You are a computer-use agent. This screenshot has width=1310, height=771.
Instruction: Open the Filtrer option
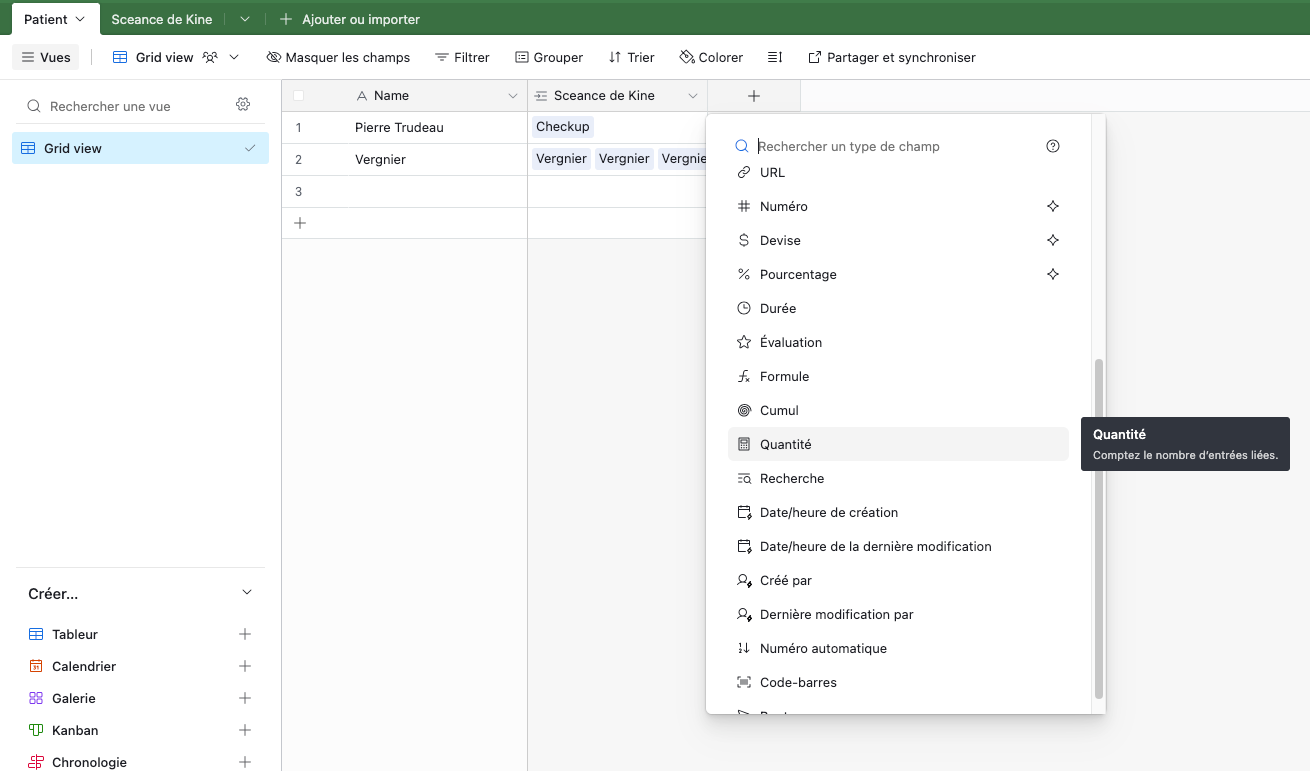[462, 57]
